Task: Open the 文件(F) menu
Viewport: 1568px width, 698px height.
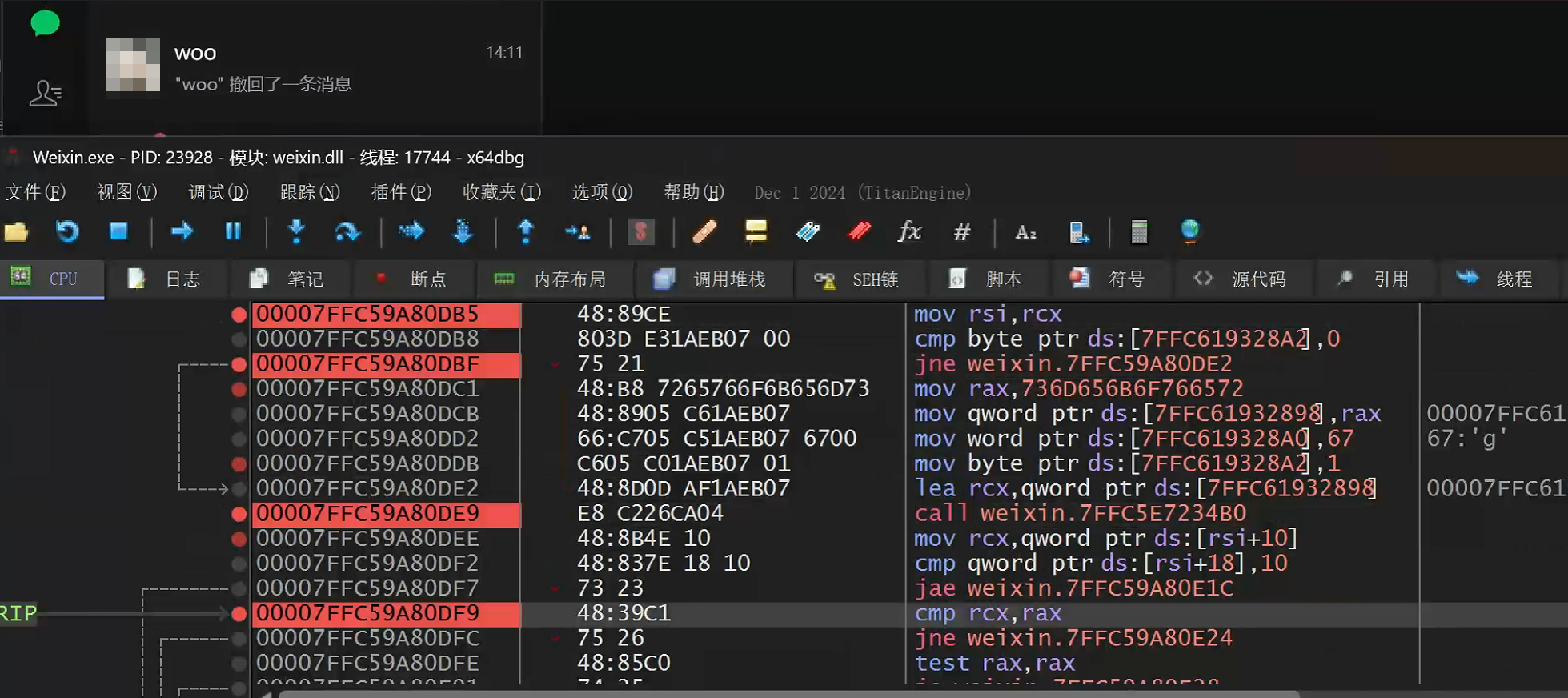Action: click(35, 192)
